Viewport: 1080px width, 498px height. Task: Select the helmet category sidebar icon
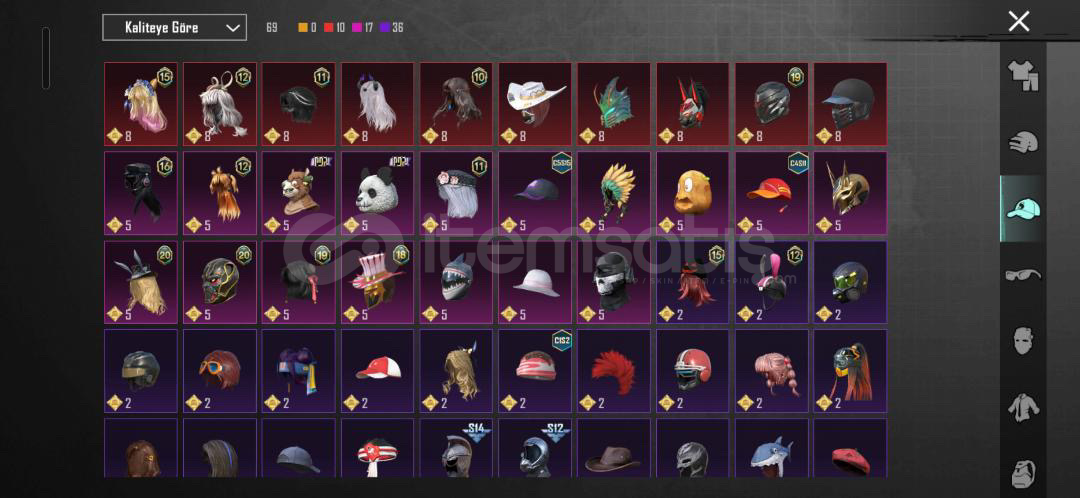(1022, 142)
